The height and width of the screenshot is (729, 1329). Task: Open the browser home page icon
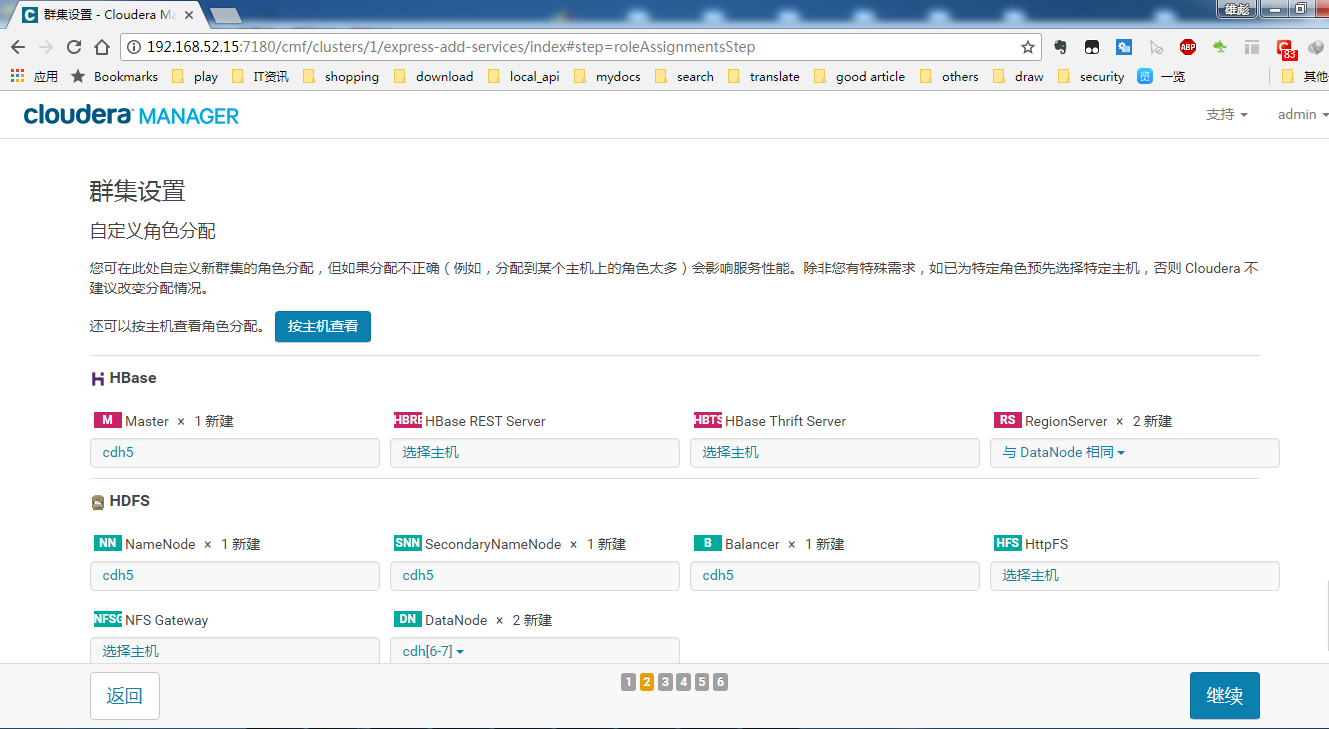click(102, 47)
